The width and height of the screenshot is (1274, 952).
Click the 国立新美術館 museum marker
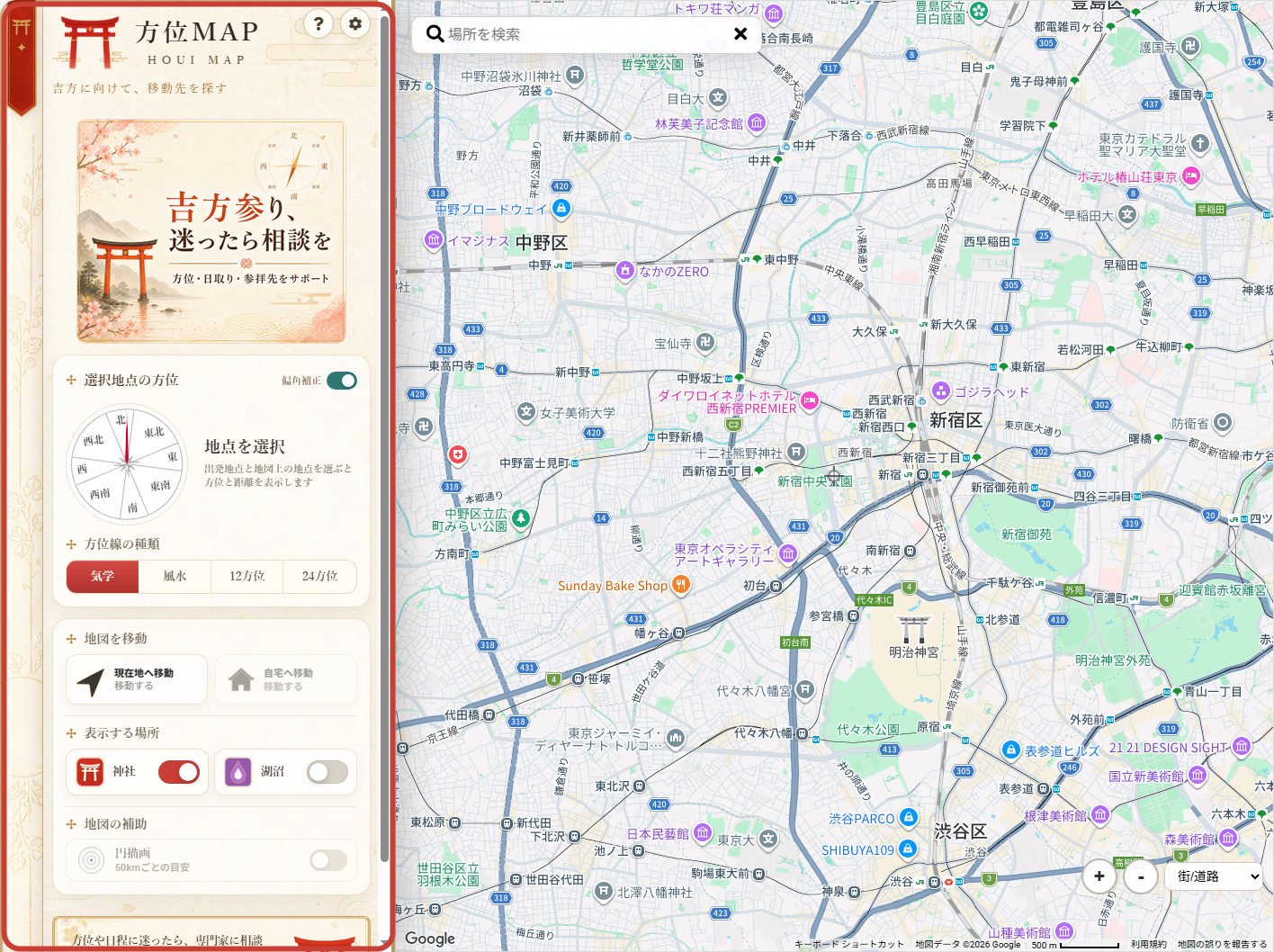1197,775
